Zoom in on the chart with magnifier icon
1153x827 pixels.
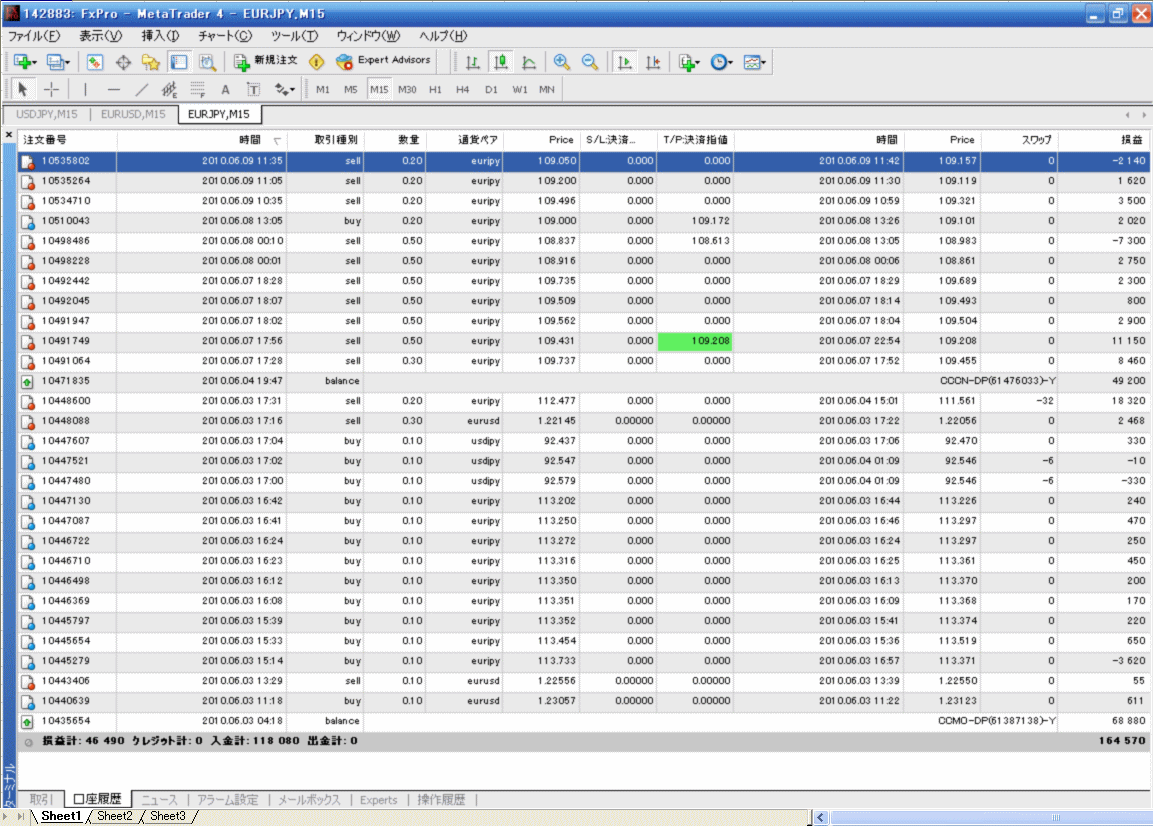[562, 62]
